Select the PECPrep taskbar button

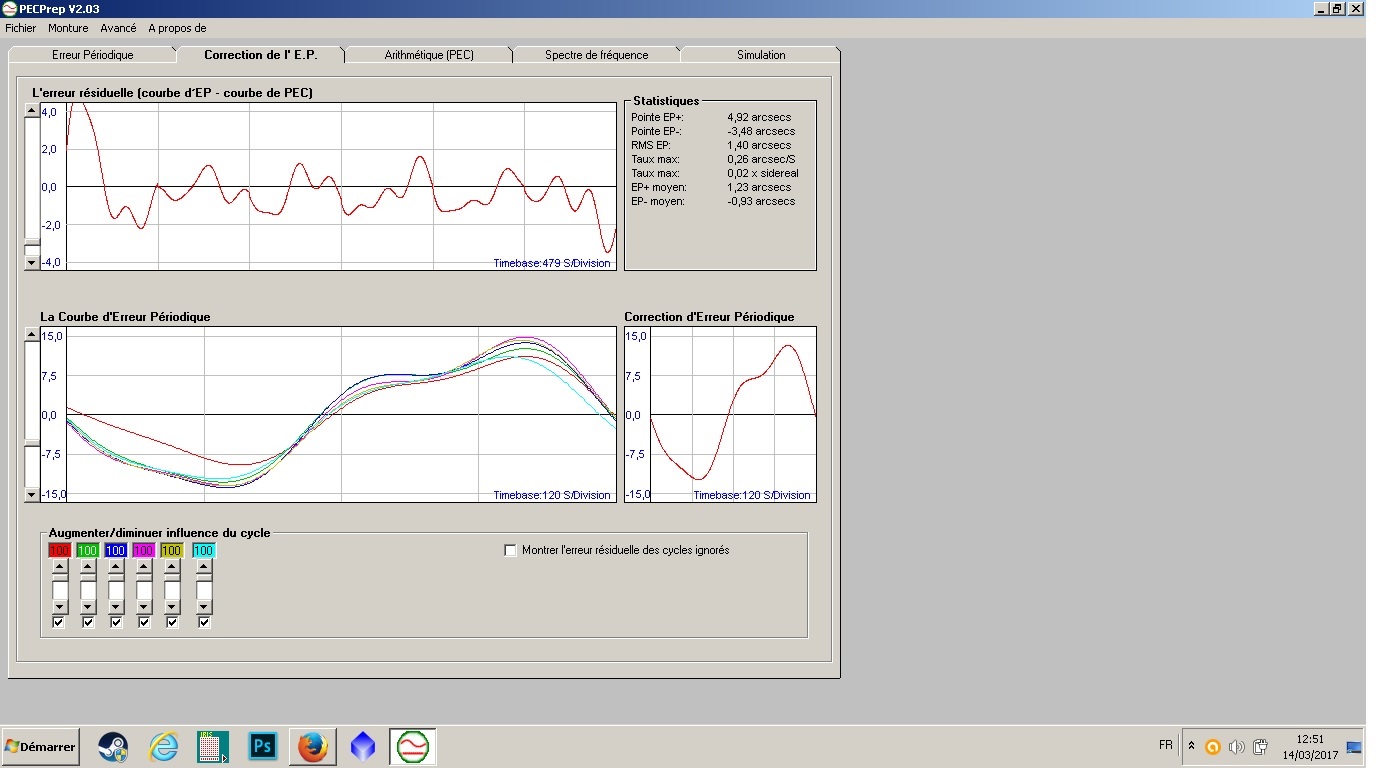413,747
